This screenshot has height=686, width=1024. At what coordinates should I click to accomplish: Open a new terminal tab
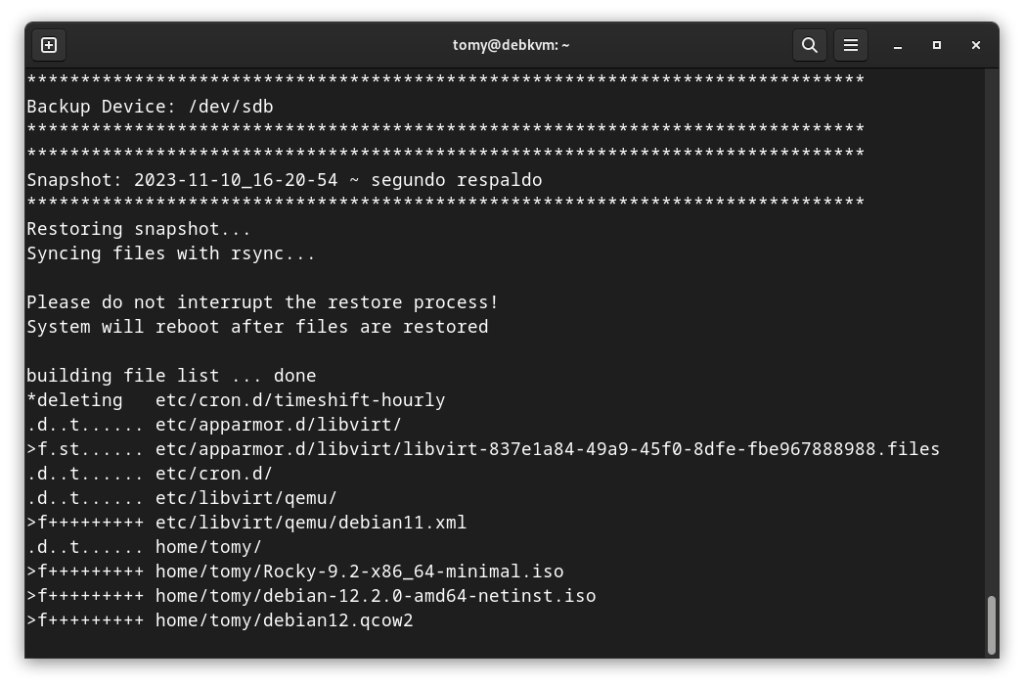coord(49,45)
